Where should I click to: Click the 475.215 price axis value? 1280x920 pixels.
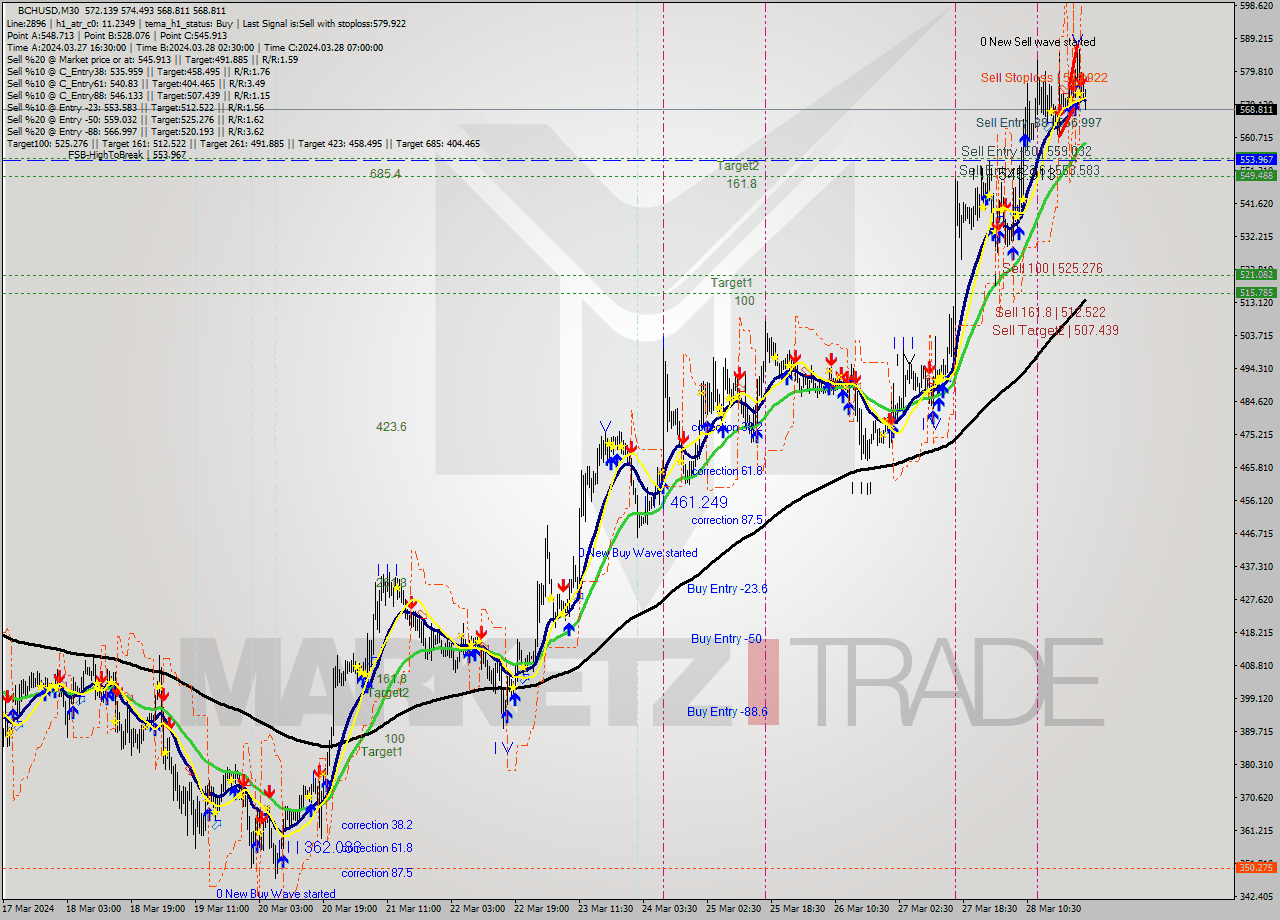pyautogui.click(x=1257, y=434)
